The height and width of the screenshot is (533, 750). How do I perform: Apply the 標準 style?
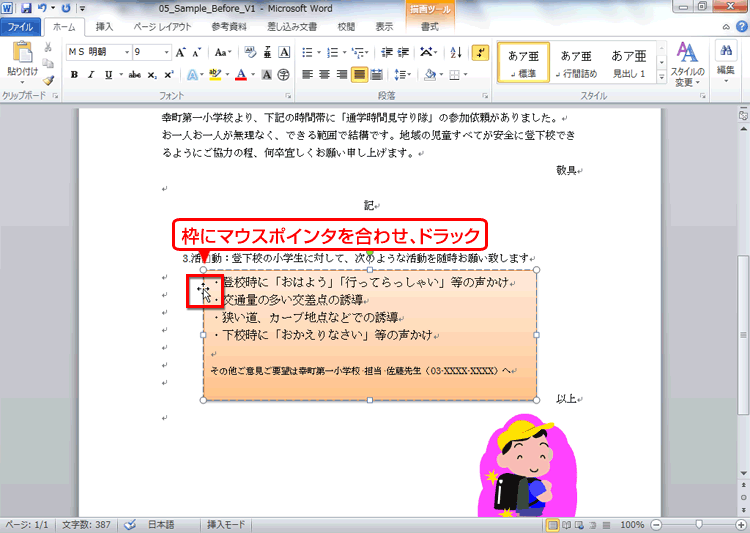523,62
